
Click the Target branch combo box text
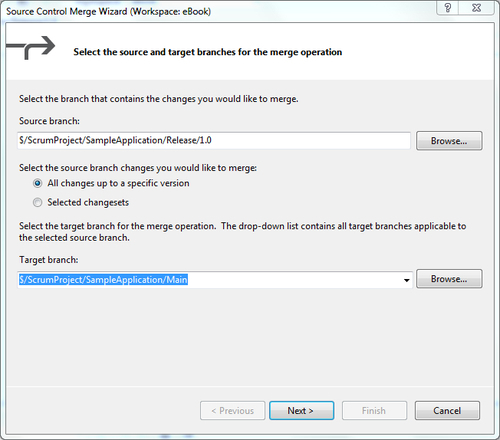(103, 280)
